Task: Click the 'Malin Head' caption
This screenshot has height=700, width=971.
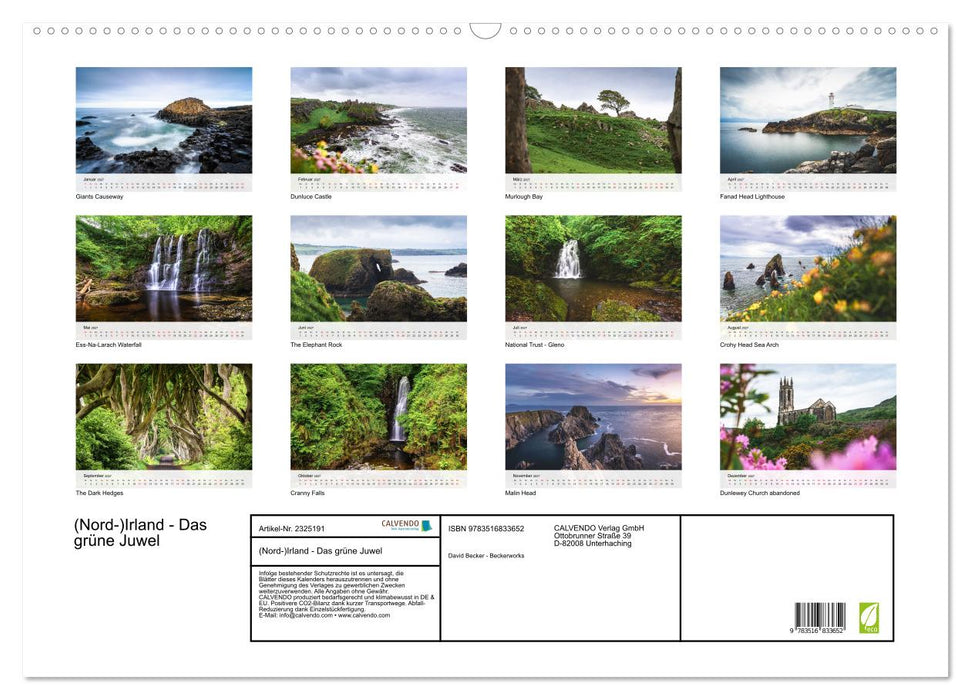Action: coord(520,493)
